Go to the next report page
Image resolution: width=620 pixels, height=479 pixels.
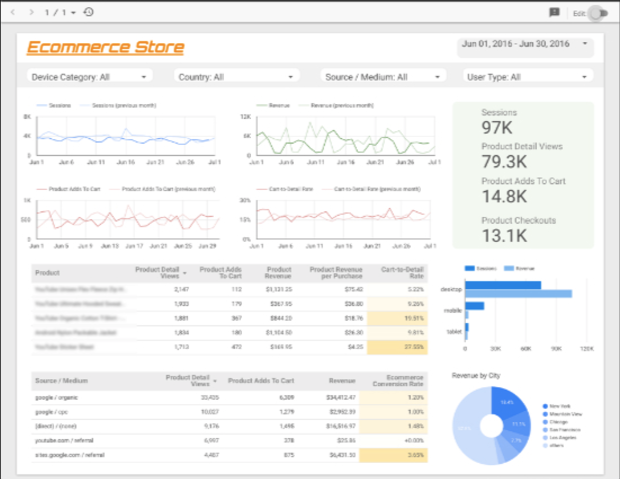pos(29,12)
